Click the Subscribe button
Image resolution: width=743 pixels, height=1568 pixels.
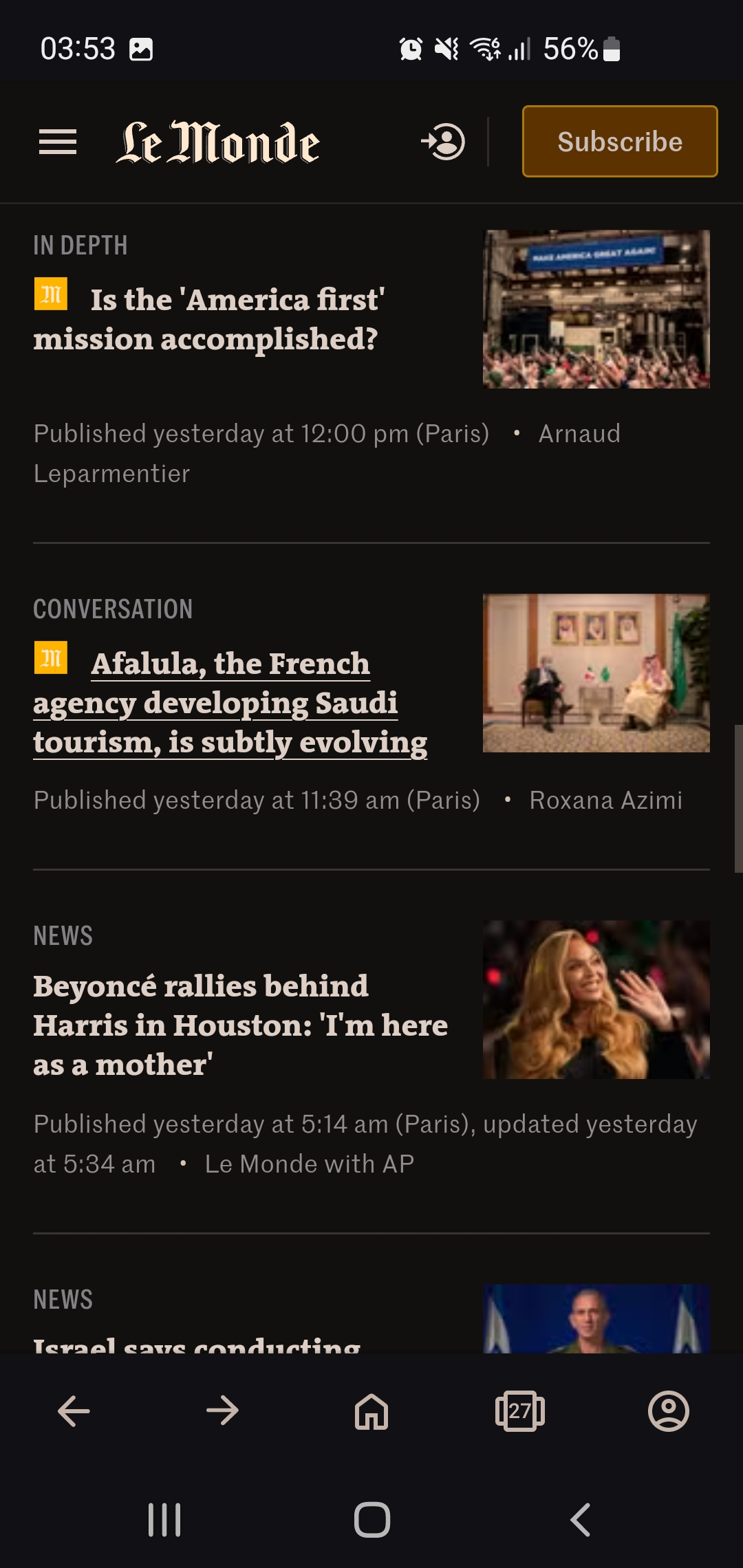(620, 142)
